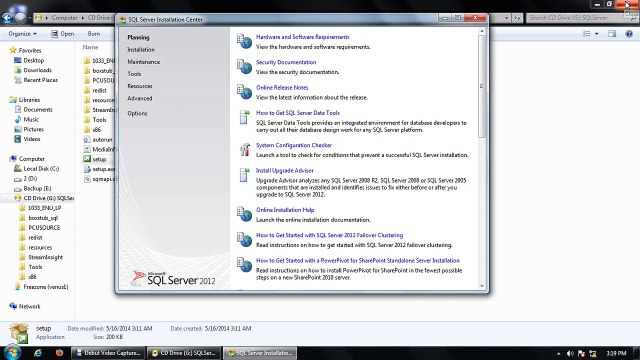Click the volume icon in the system tray
Viewport: 640px width, 360px height.
point(570,353)
